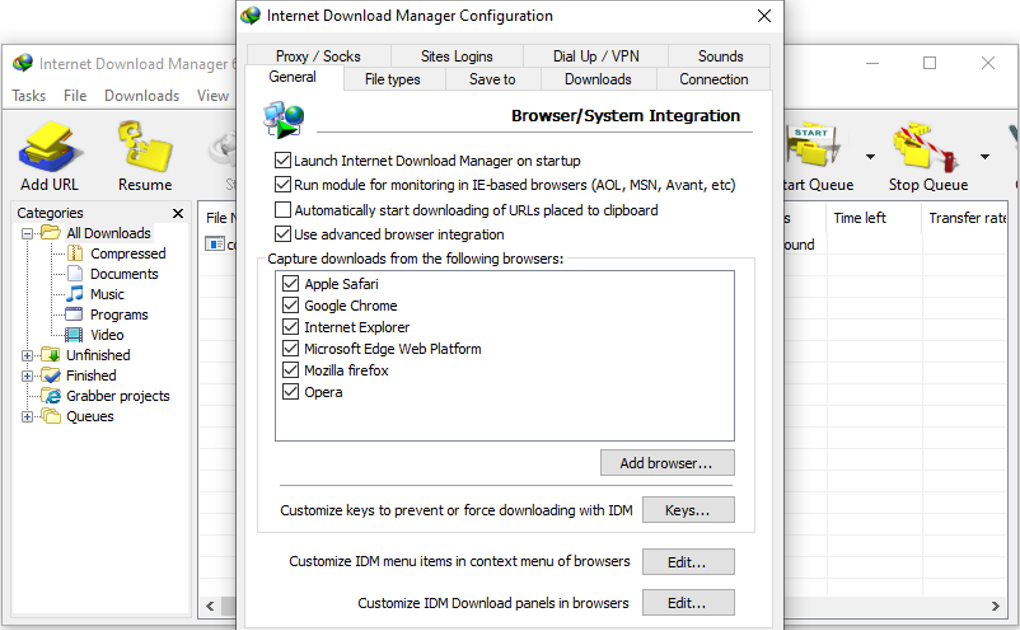
Task: Click the Video film category icon
Action: [x=75, y=335]
